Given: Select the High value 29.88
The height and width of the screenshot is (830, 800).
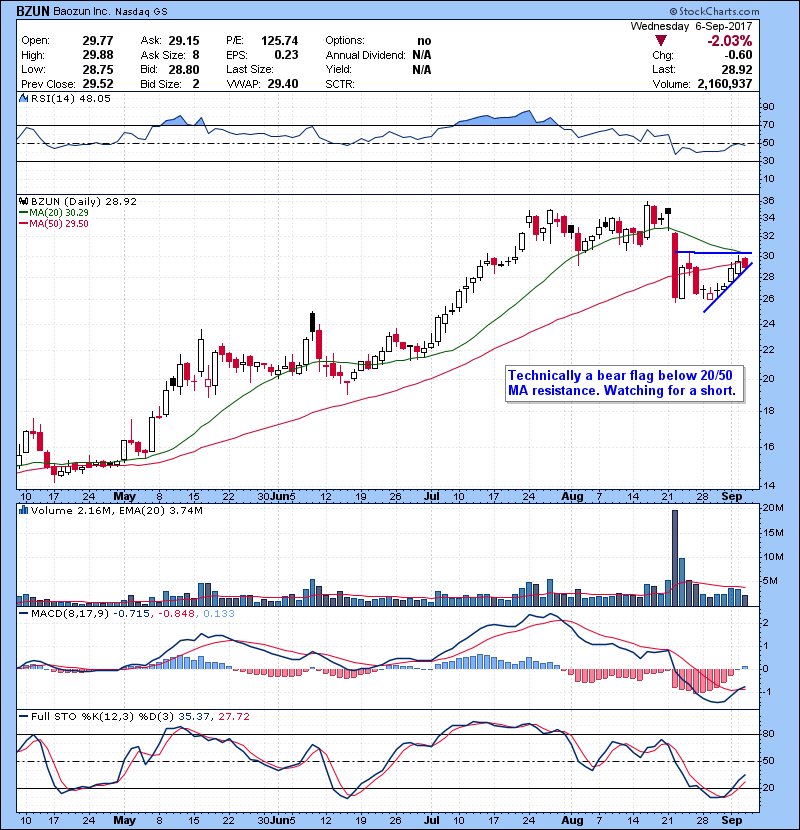Looking at the screenshot, I should [x=98, y=55].
